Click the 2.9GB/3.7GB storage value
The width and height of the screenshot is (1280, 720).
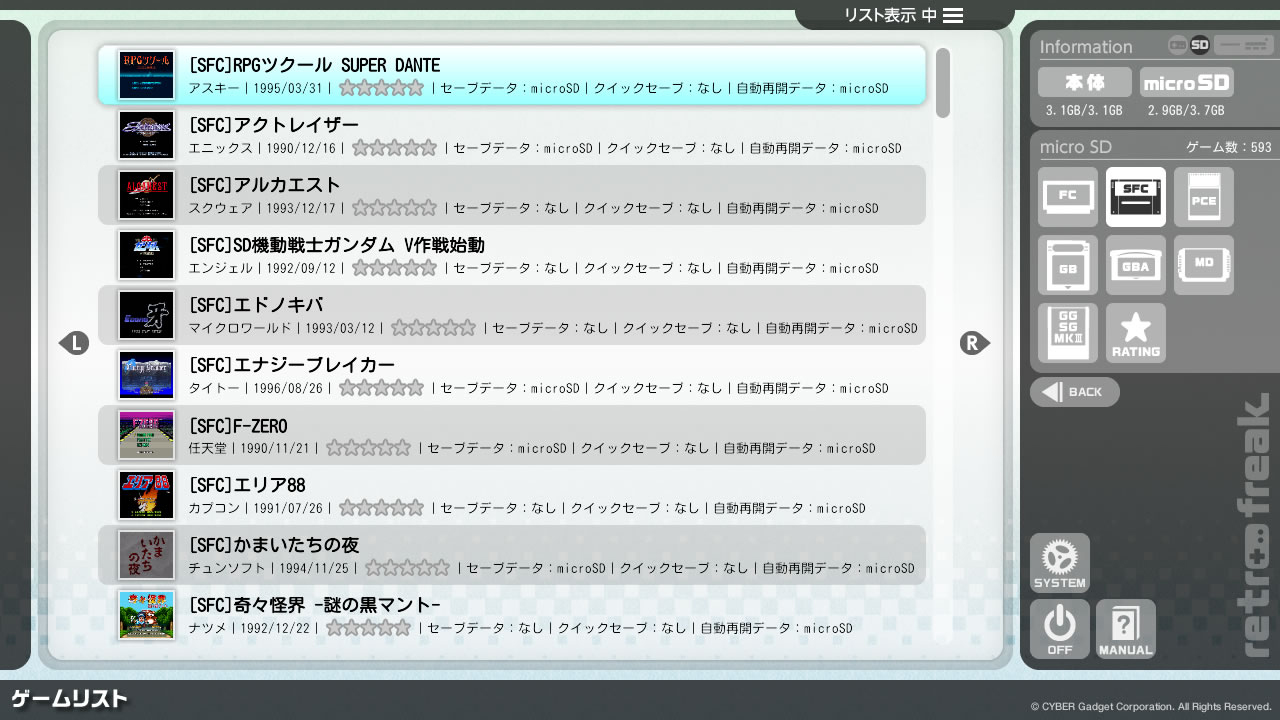point(1186,110)
